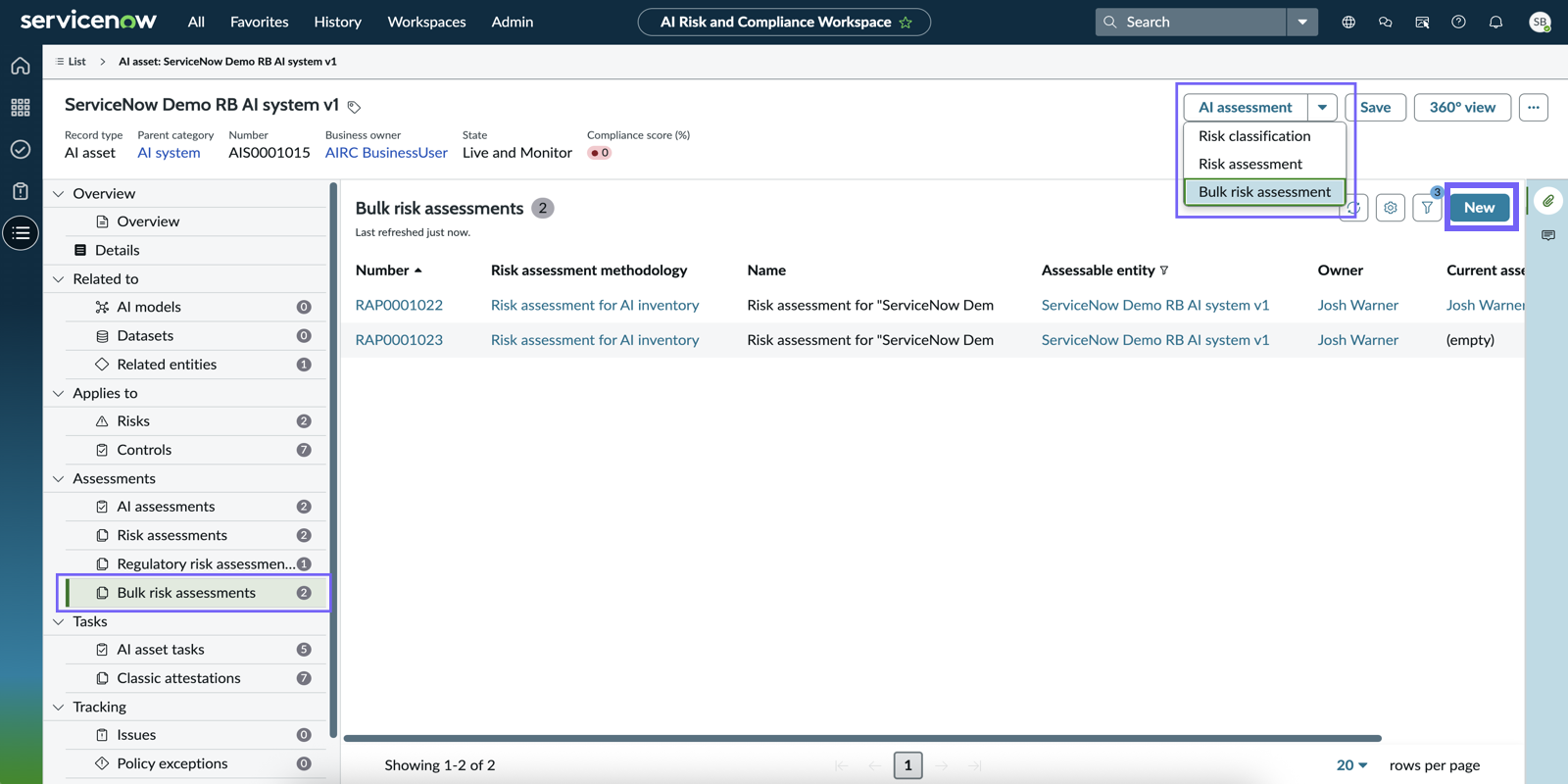The width and height of the screenshot is (1568, 784).
Task: Collapse the Tasks section
Action: [59, 622]
